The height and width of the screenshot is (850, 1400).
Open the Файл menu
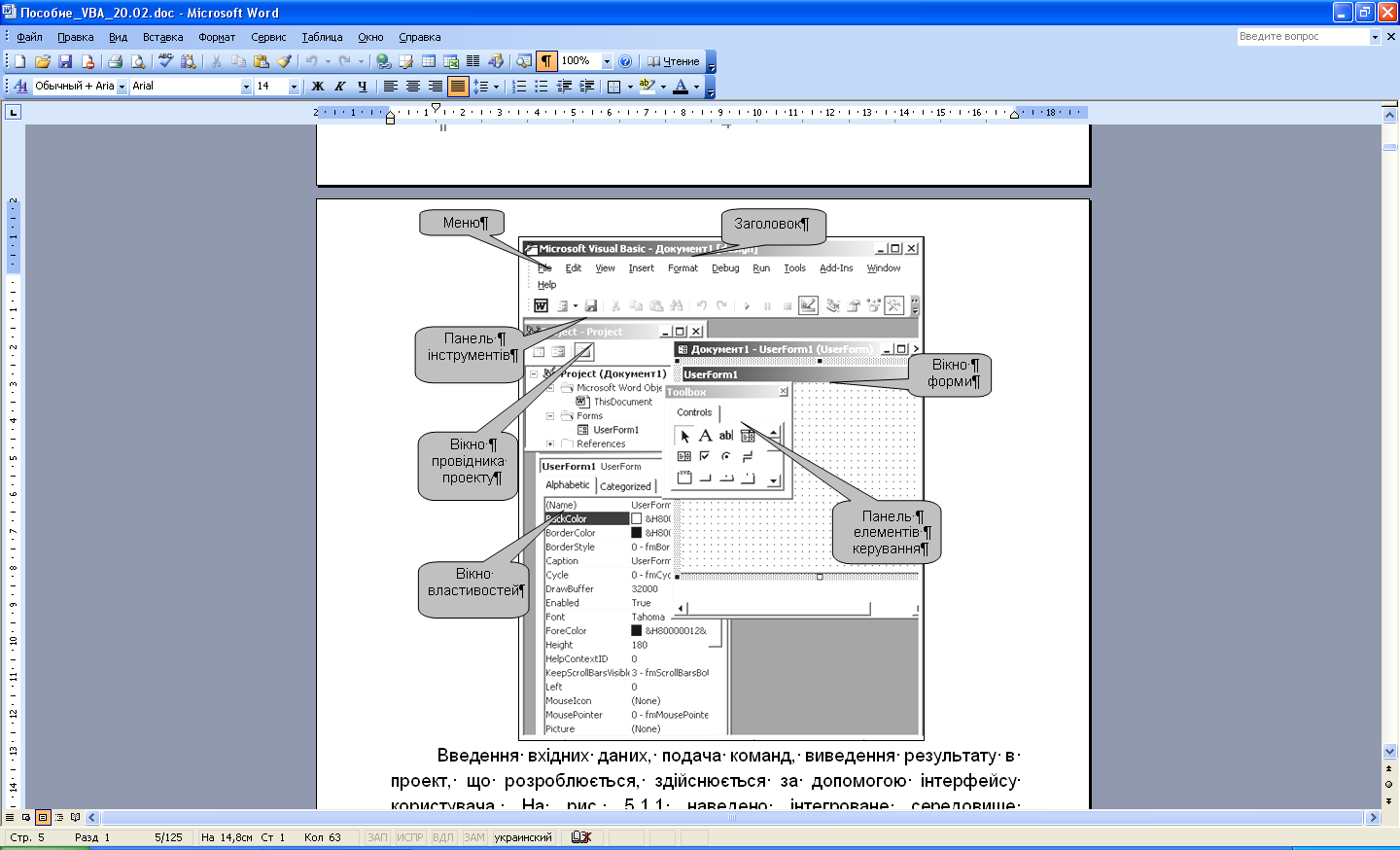coord(30,37)
